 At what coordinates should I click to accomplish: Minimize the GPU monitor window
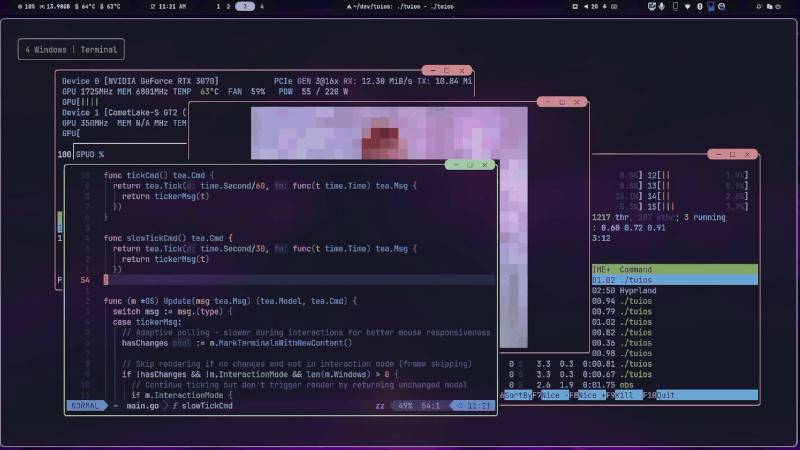pyautogui.click(x=433, y=70)
